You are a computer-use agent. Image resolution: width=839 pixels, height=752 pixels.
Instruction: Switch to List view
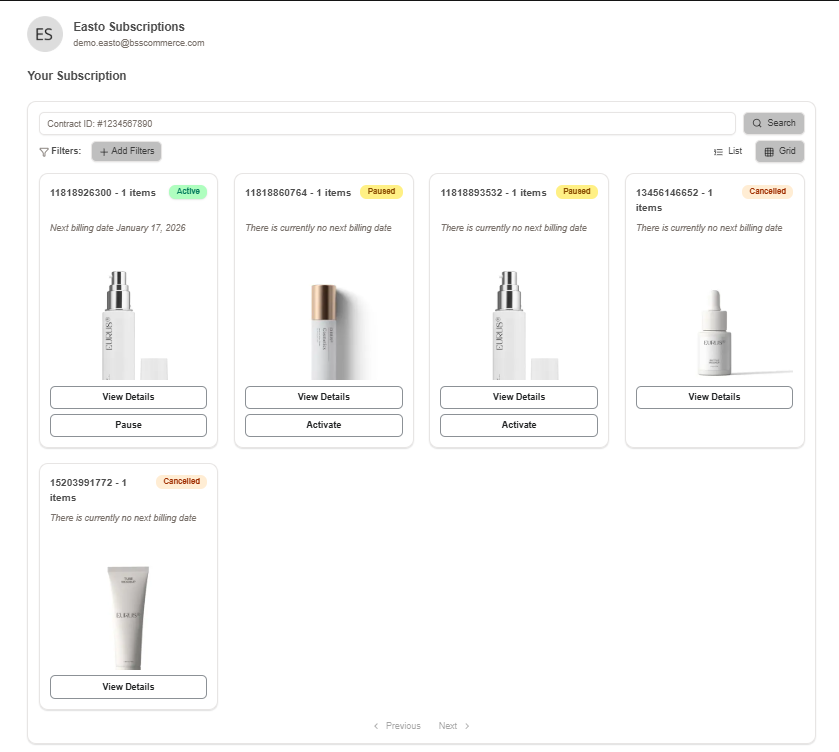(x=727, y=151)
